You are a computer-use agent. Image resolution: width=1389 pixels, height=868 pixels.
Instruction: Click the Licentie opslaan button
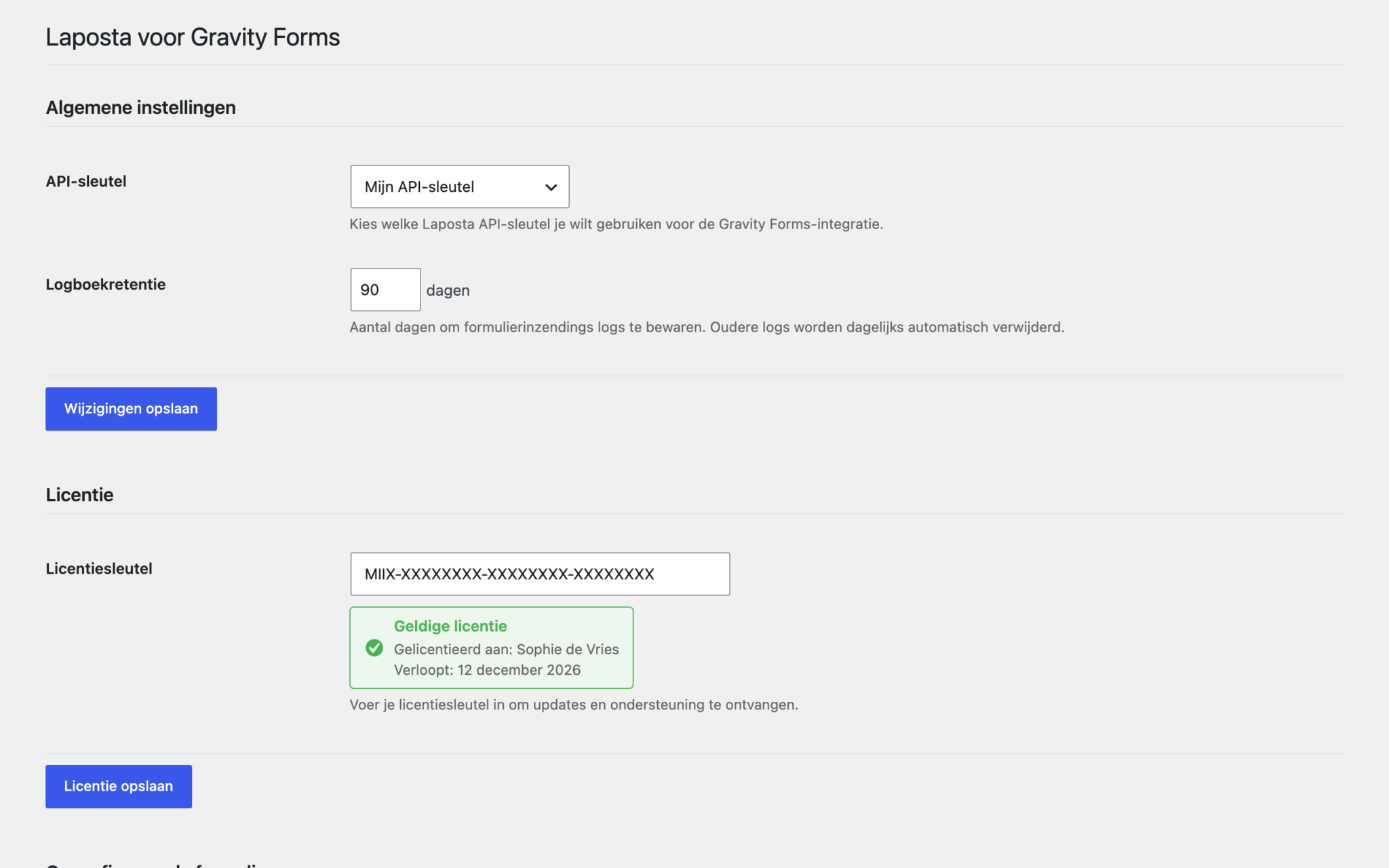119,787
